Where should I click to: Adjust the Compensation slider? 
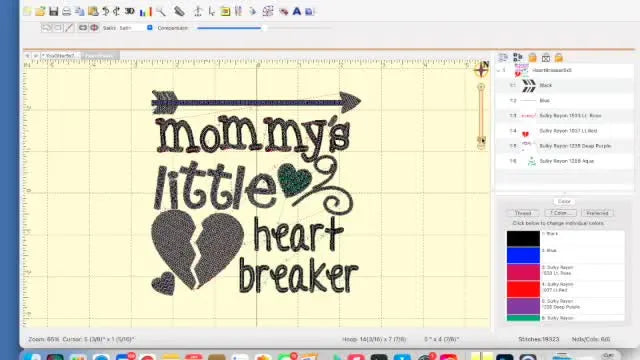264,28
